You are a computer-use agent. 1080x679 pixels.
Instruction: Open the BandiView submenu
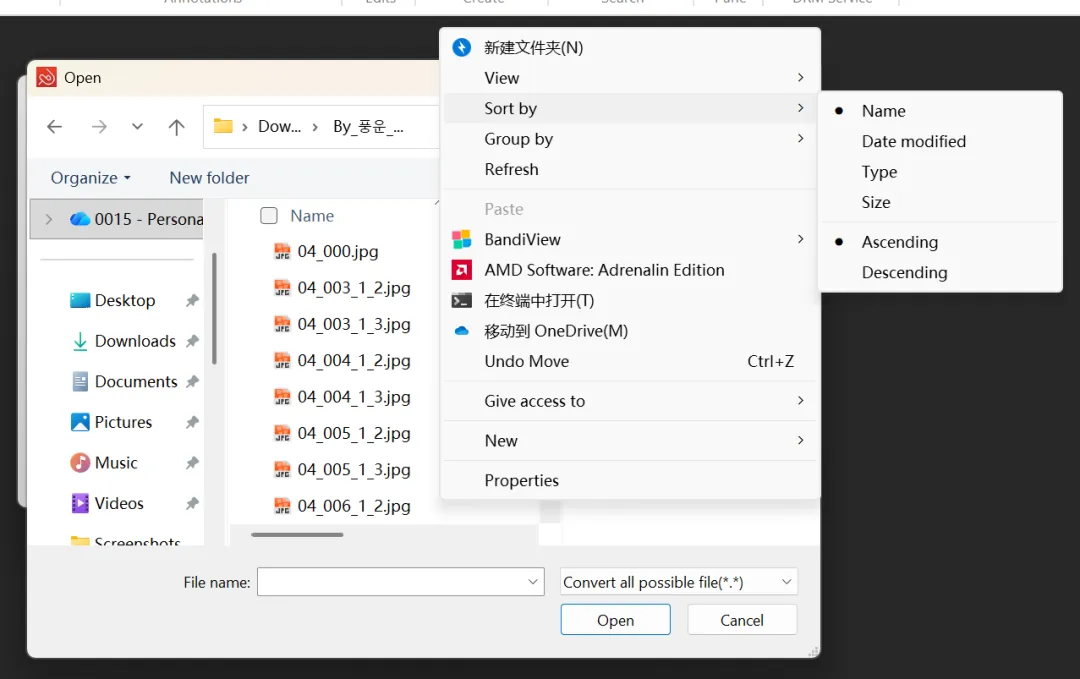point(630,239)
